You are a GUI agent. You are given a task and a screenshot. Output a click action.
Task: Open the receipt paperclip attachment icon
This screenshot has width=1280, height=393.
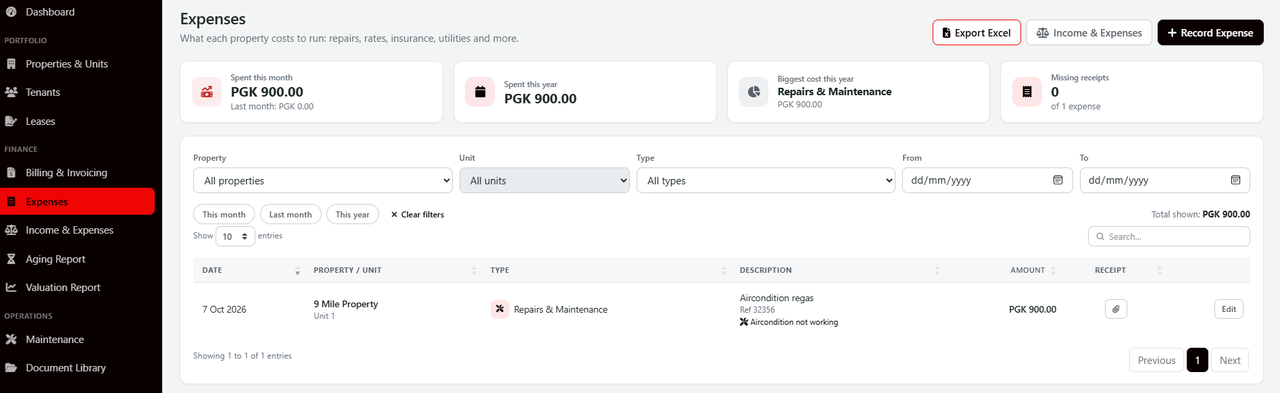(1117, 309)
